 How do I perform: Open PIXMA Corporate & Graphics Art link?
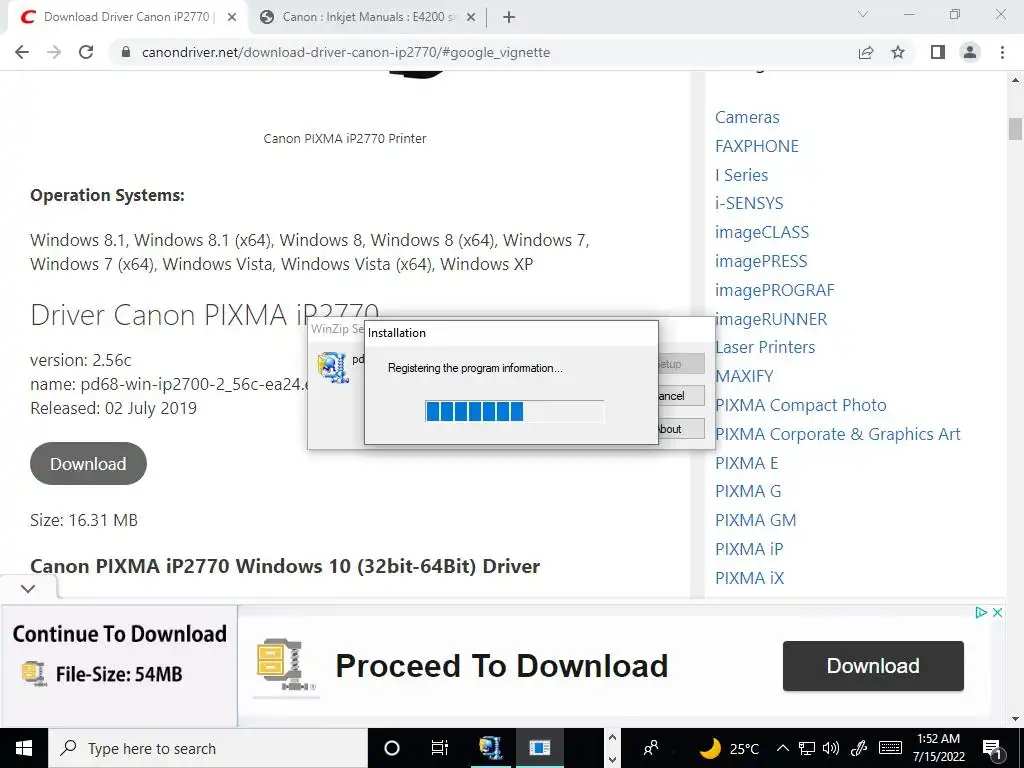click(x=838, y=434)
